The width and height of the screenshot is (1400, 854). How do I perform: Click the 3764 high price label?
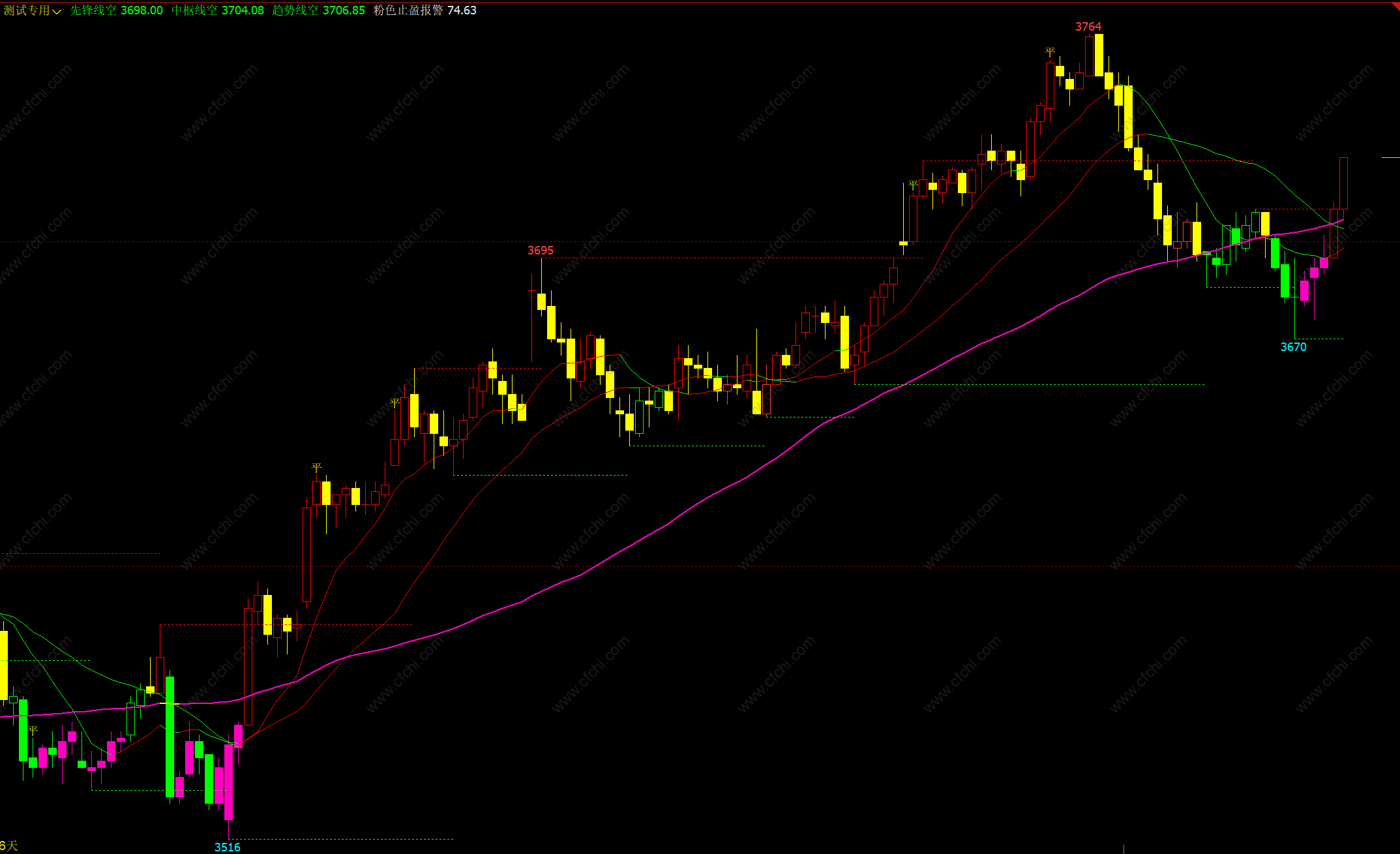[1088, 27]
